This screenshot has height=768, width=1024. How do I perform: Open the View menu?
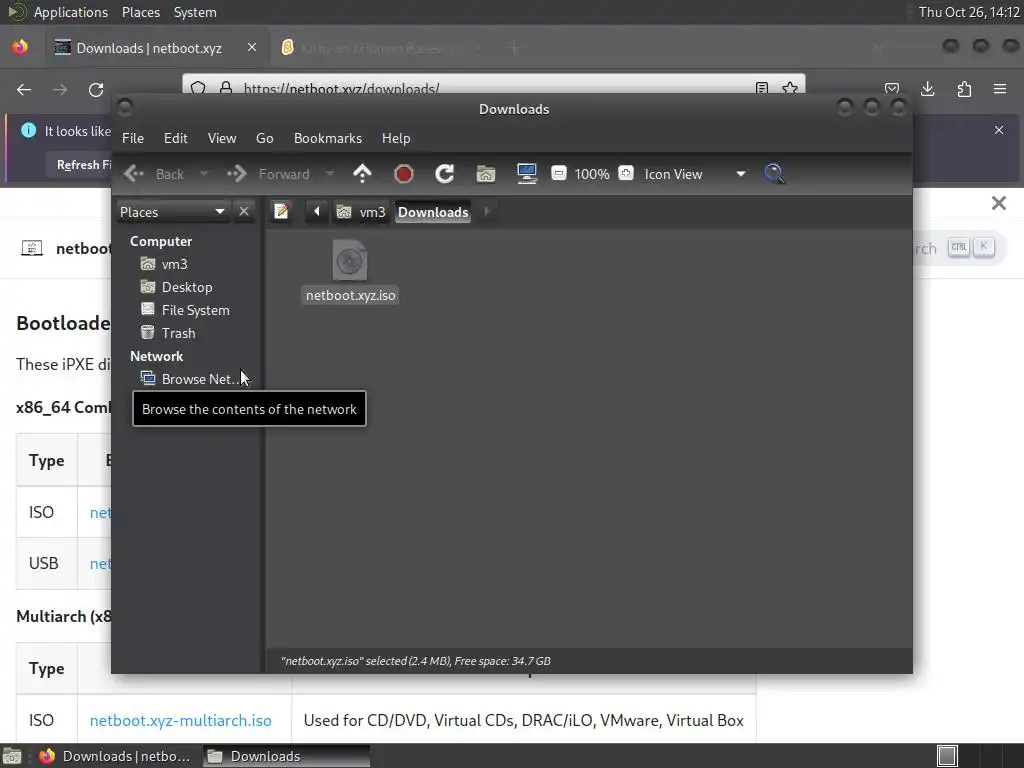222,138
